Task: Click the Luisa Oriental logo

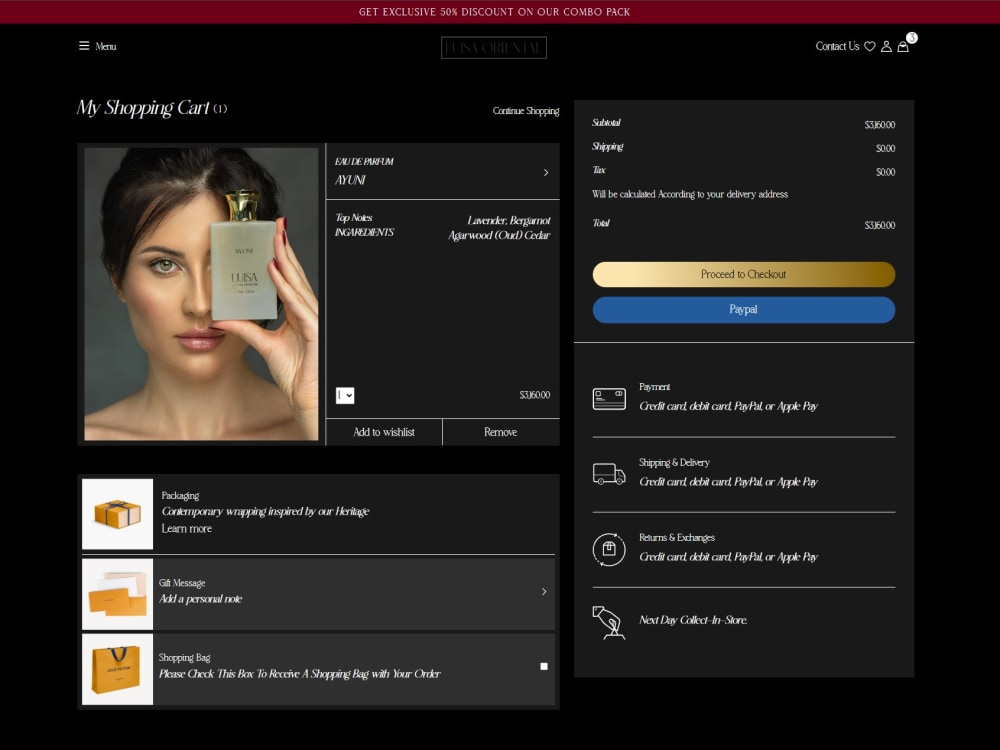Action: 494,48
